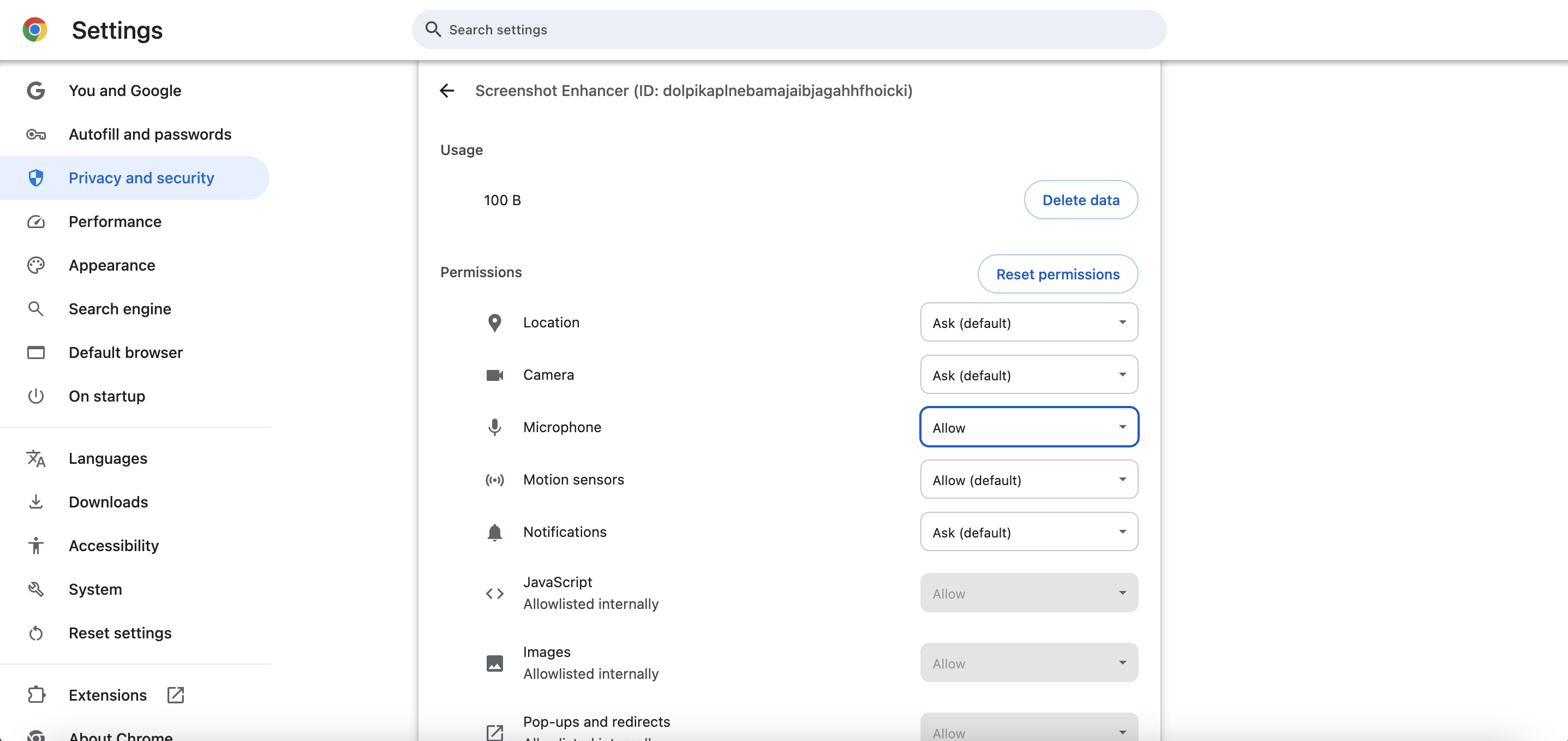Viewport: 1568px width, 741px height.
Task: Click the person icon for Accessibility
Action: (x=36, y=546)
